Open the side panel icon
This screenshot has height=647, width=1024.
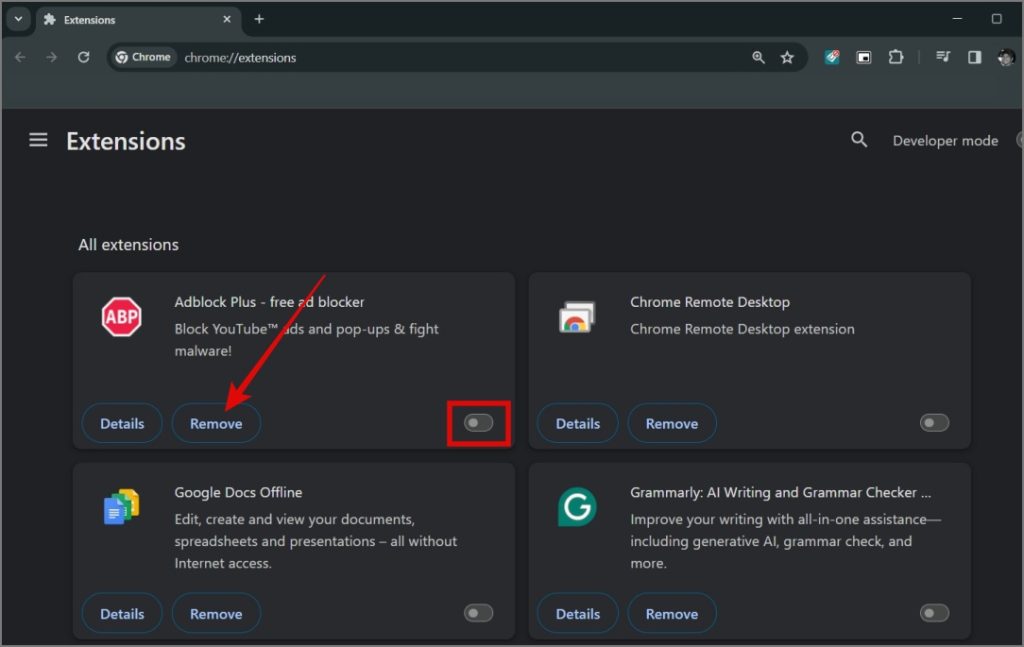(974, 57)
